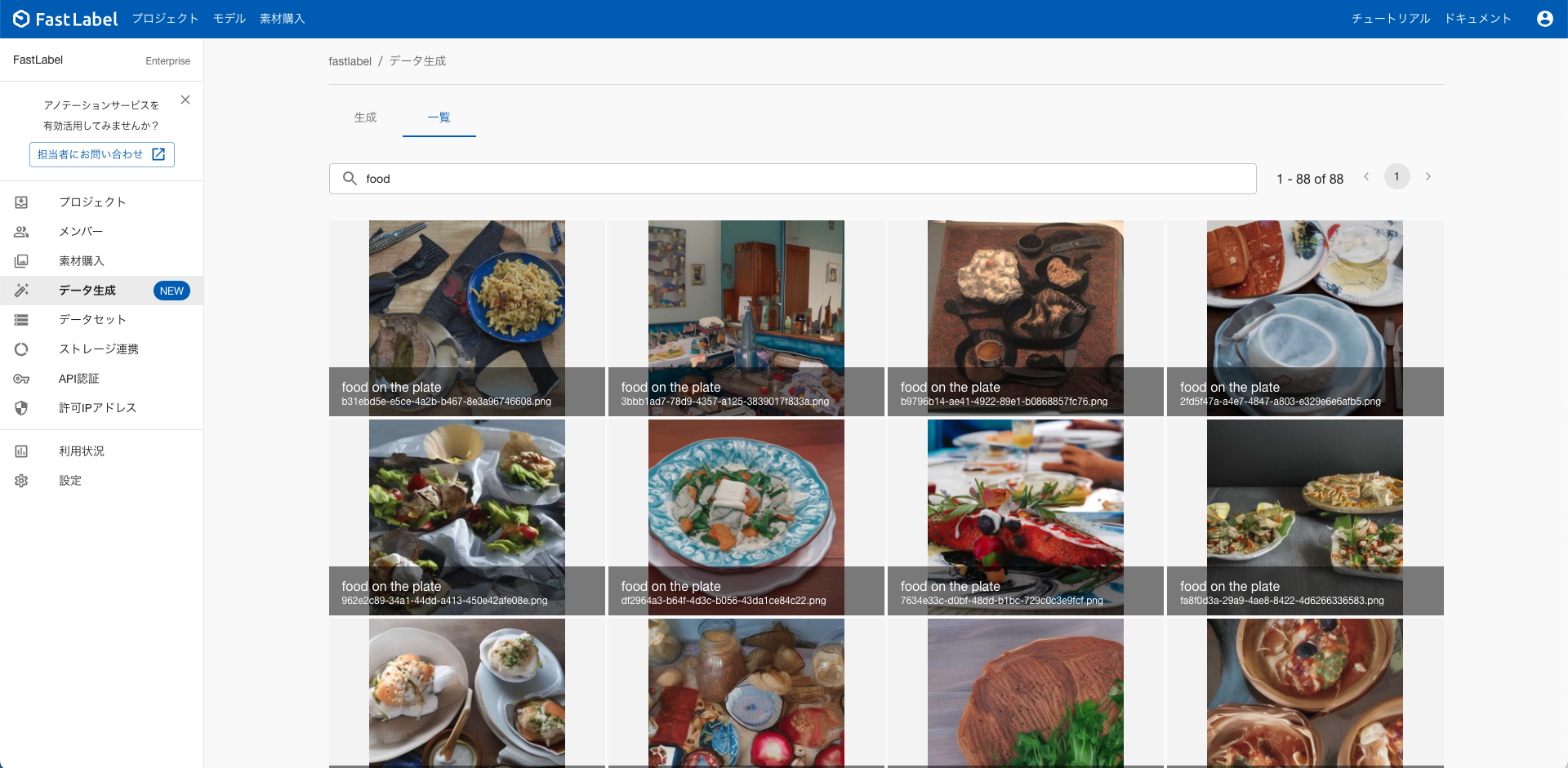Open 素材購入 in the top navigation
The image size is (1568, 768).
[283, 19]
